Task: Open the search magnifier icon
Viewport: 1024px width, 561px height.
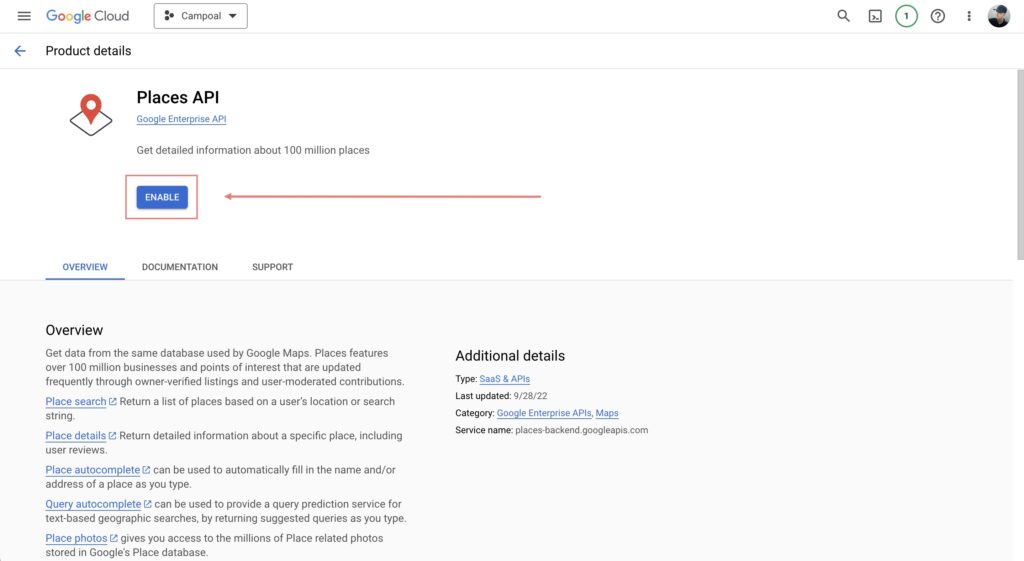Action: tap(843, 16)
